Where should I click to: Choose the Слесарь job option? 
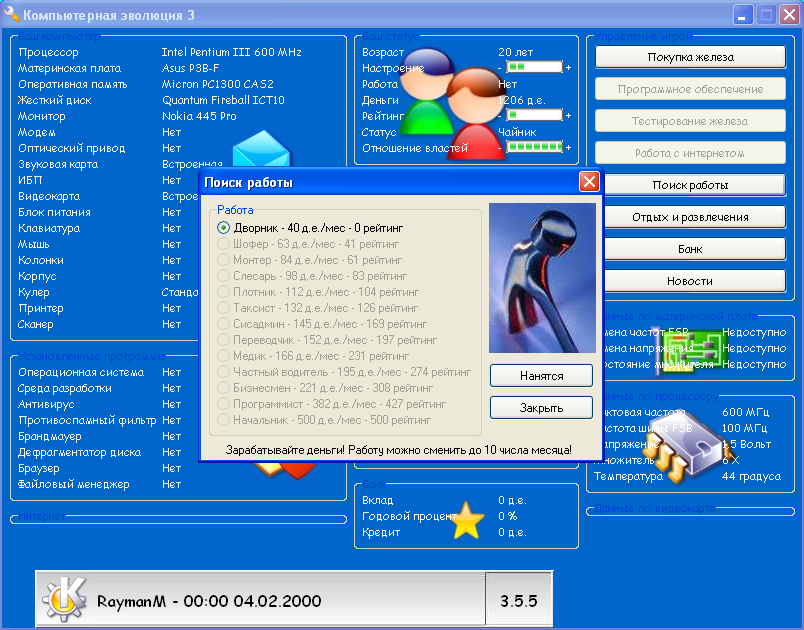tap(223, 275)
